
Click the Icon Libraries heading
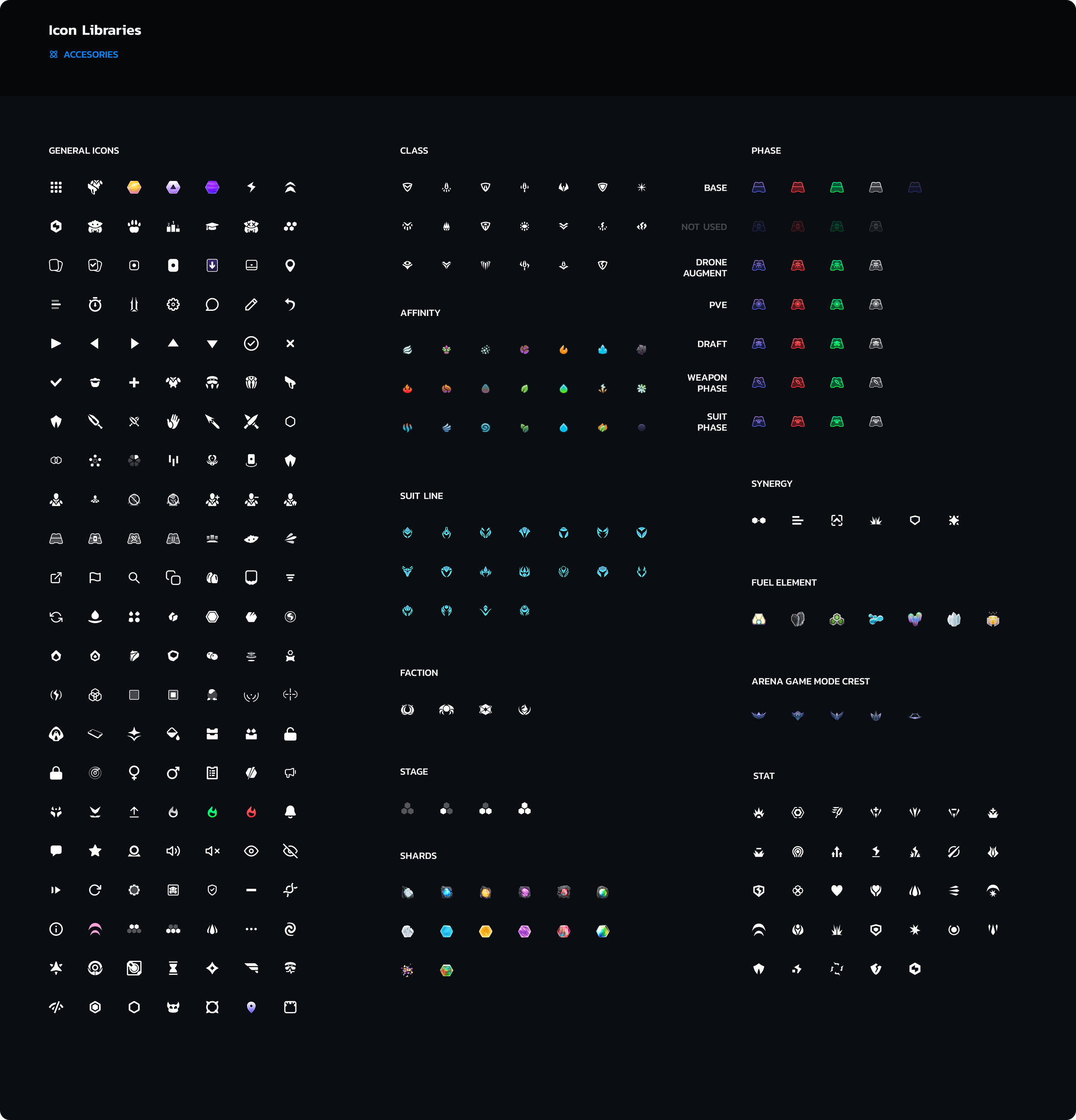[95, 30]
